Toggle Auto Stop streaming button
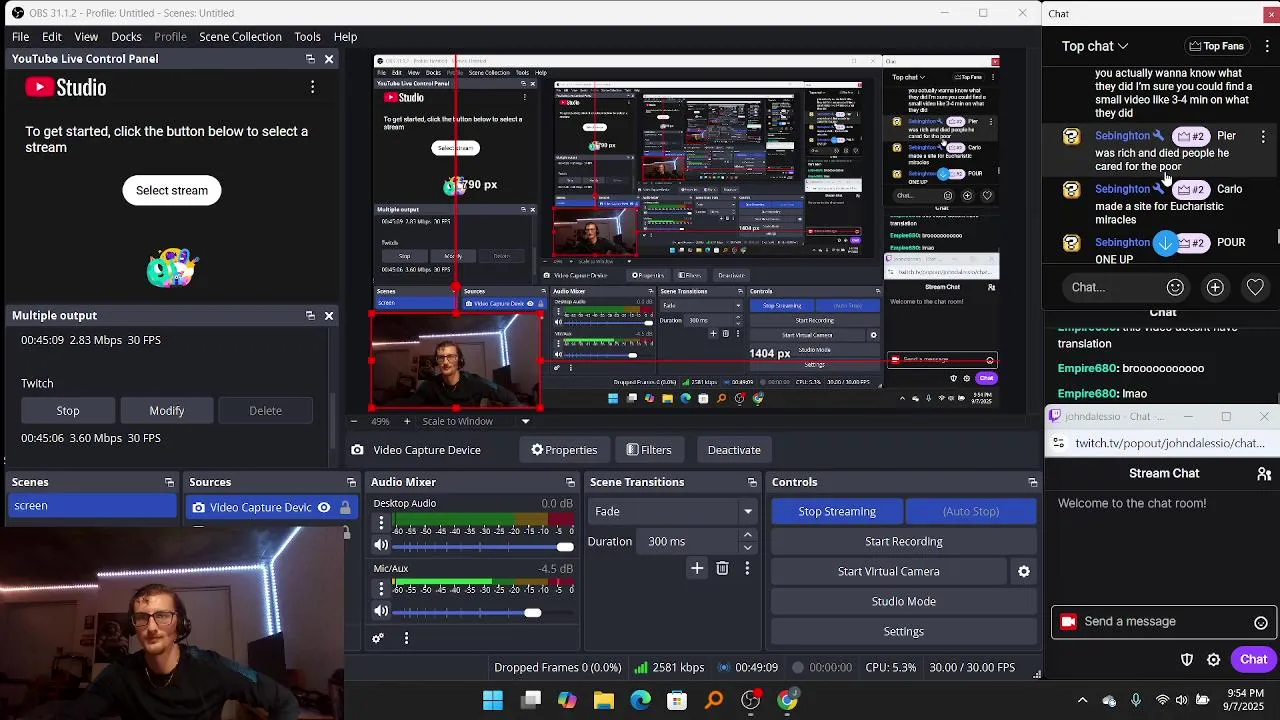 tap(970, 511)
